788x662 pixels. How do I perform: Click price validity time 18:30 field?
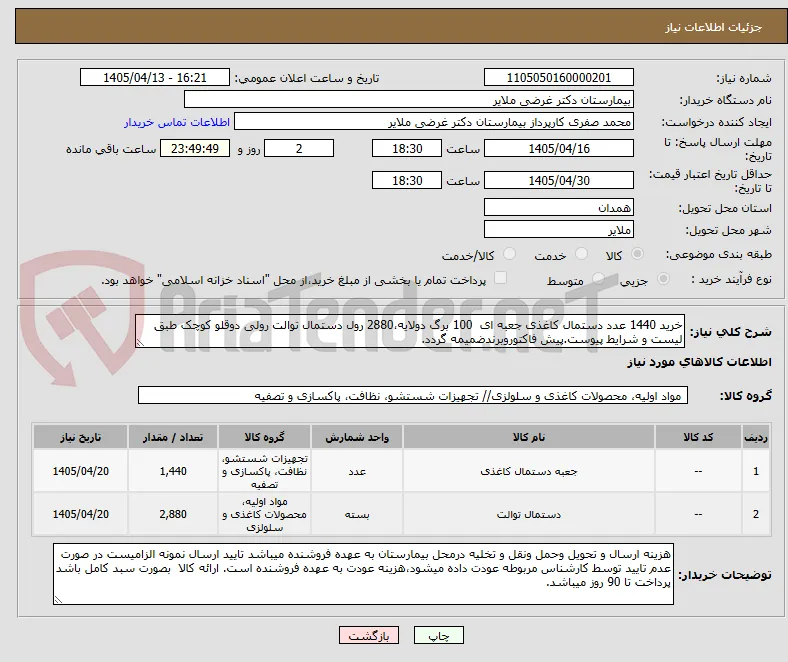click(x=407, y=180)
